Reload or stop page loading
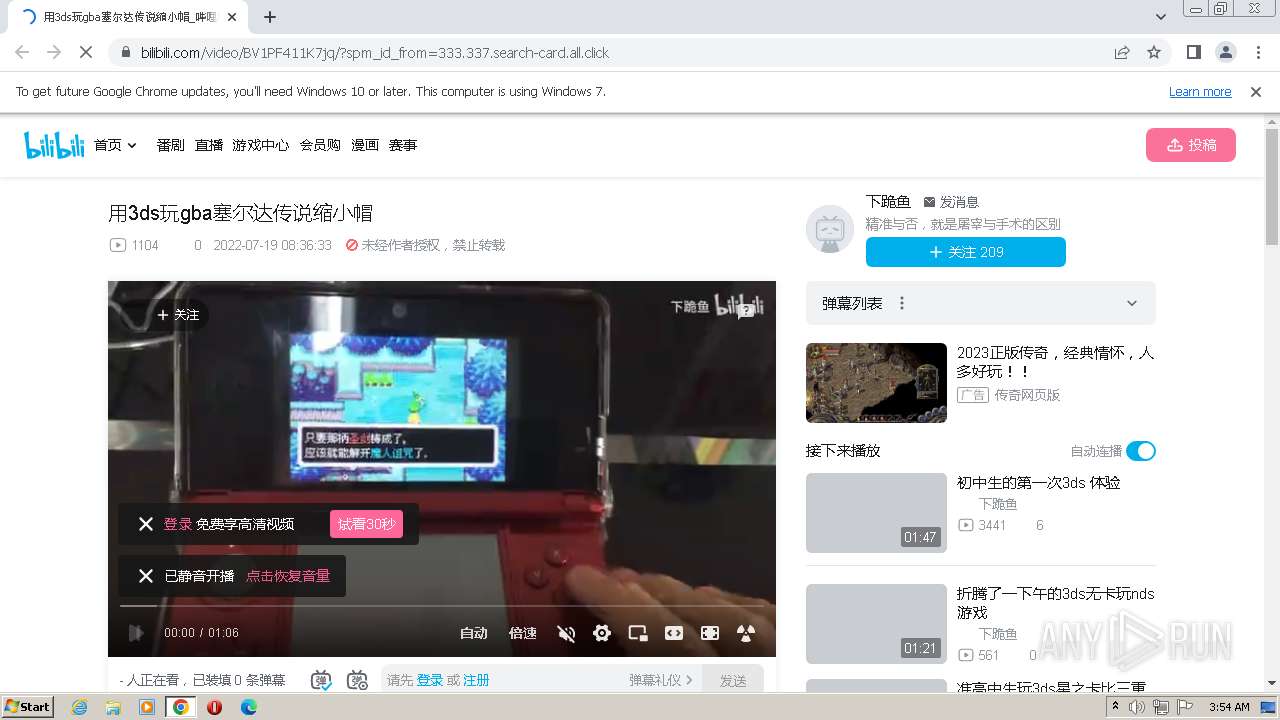The image size is (1280, 720). (86, 52)
